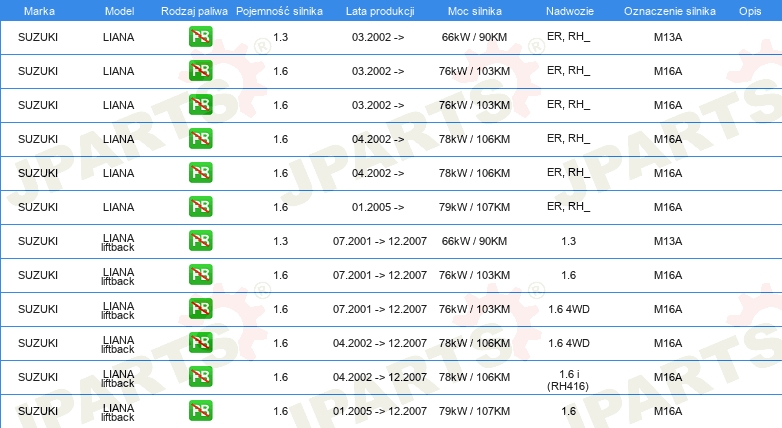
Task: Click the Marka column header
Action: [x=39, y=11]
